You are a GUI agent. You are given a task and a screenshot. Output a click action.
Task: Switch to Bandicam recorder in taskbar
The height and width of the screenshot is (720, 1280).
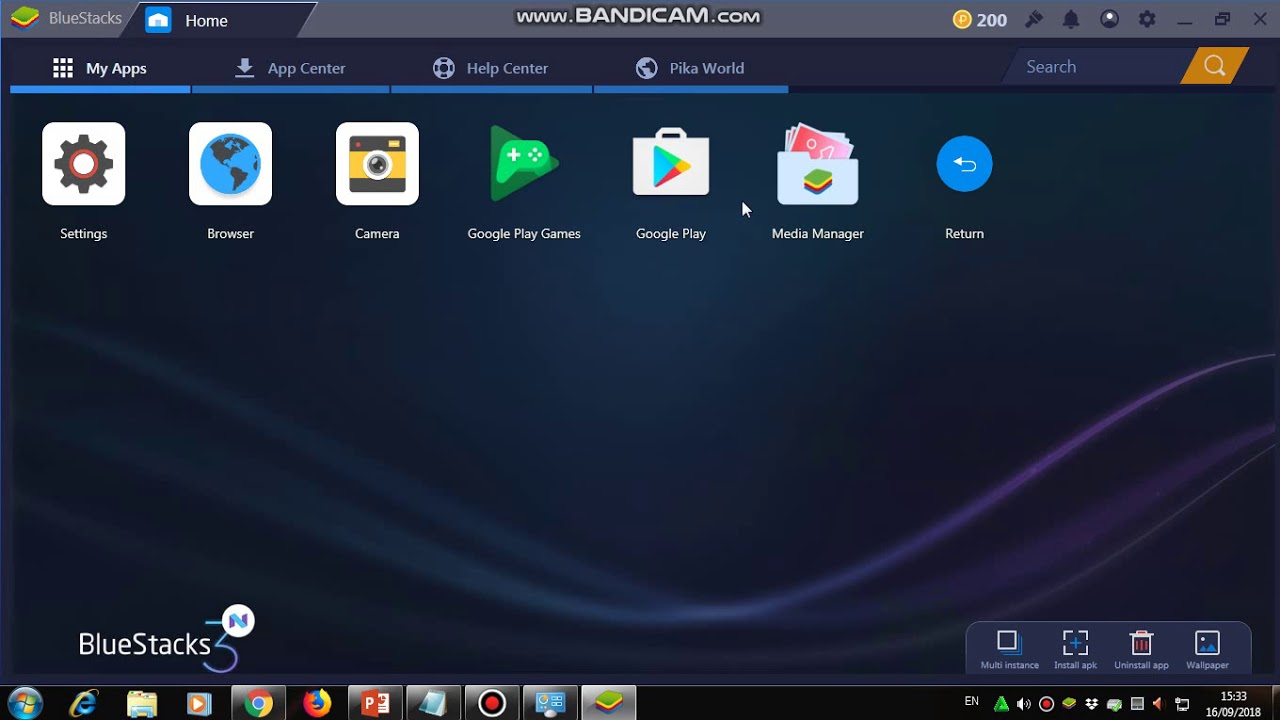(492, 704)
